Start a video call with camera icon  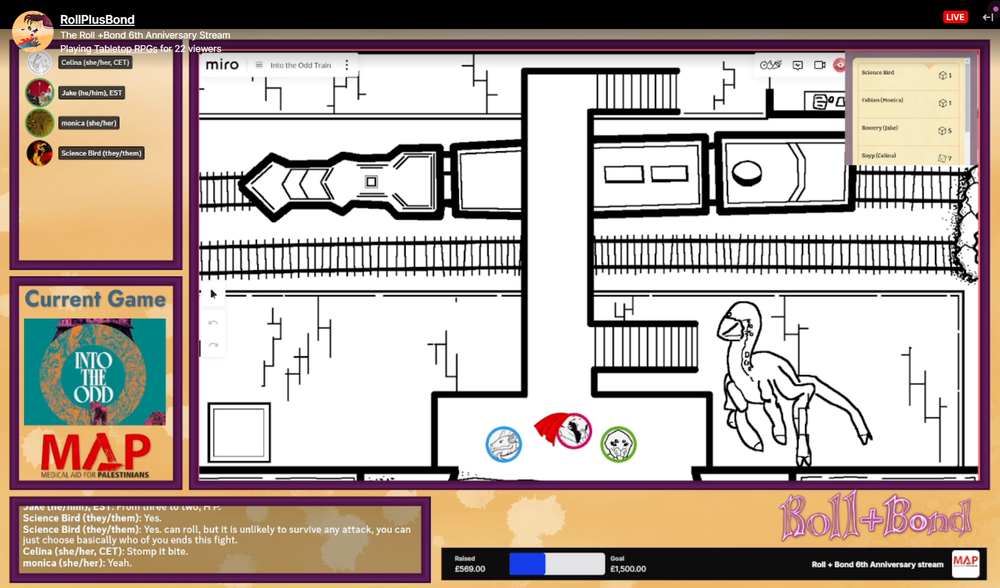(820, 65)
